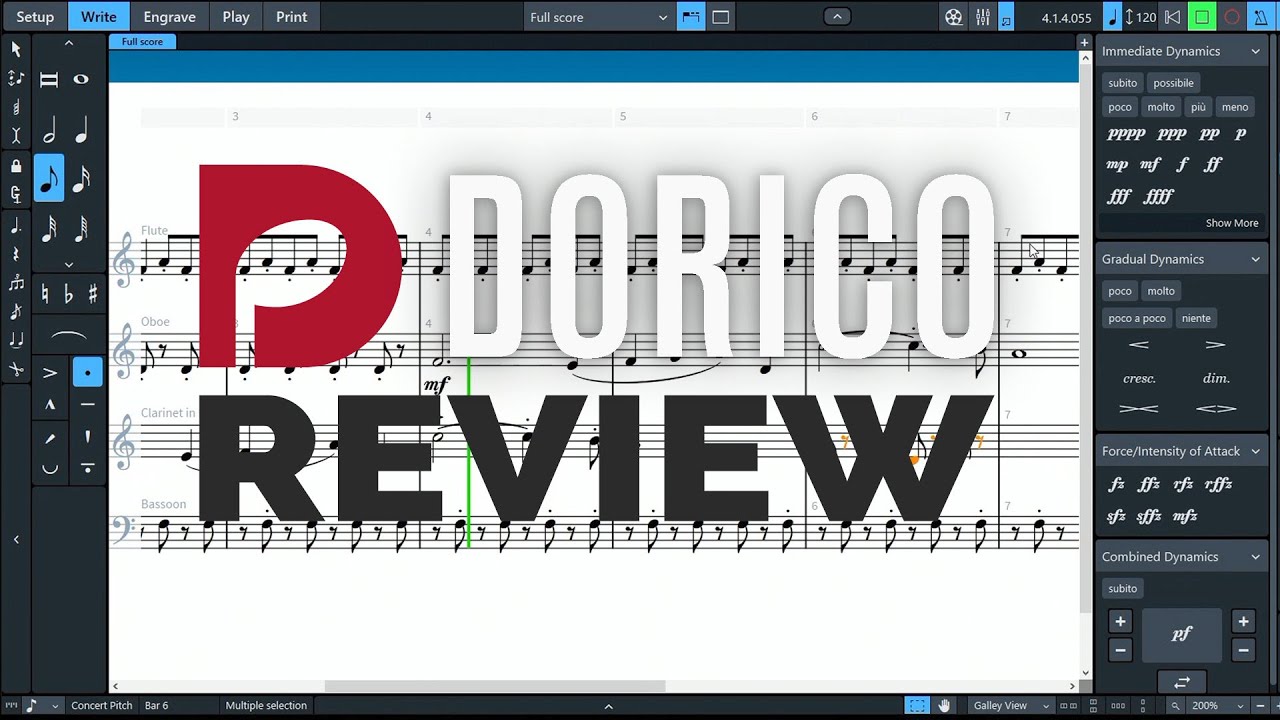Apply the sharp accidental
The image size is (1280, 720).
click(93, 295)
